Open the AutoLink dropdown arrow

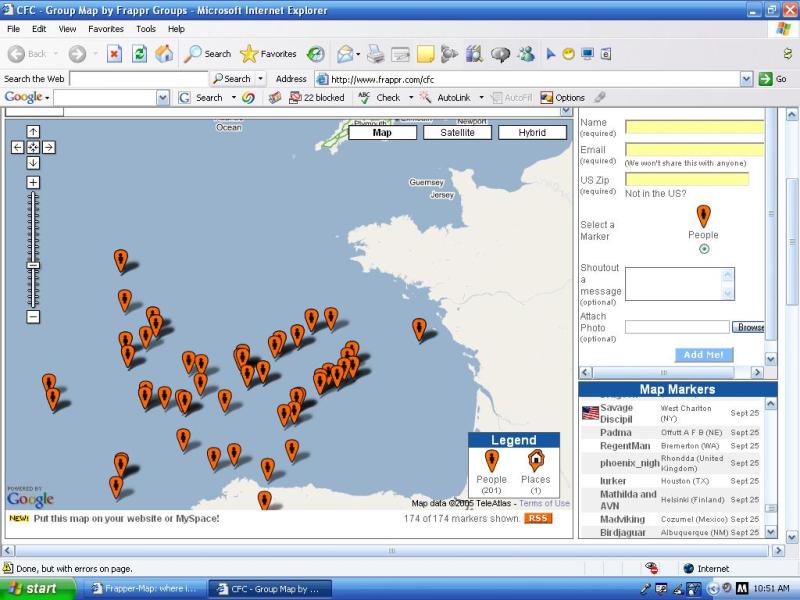(481, 97)
